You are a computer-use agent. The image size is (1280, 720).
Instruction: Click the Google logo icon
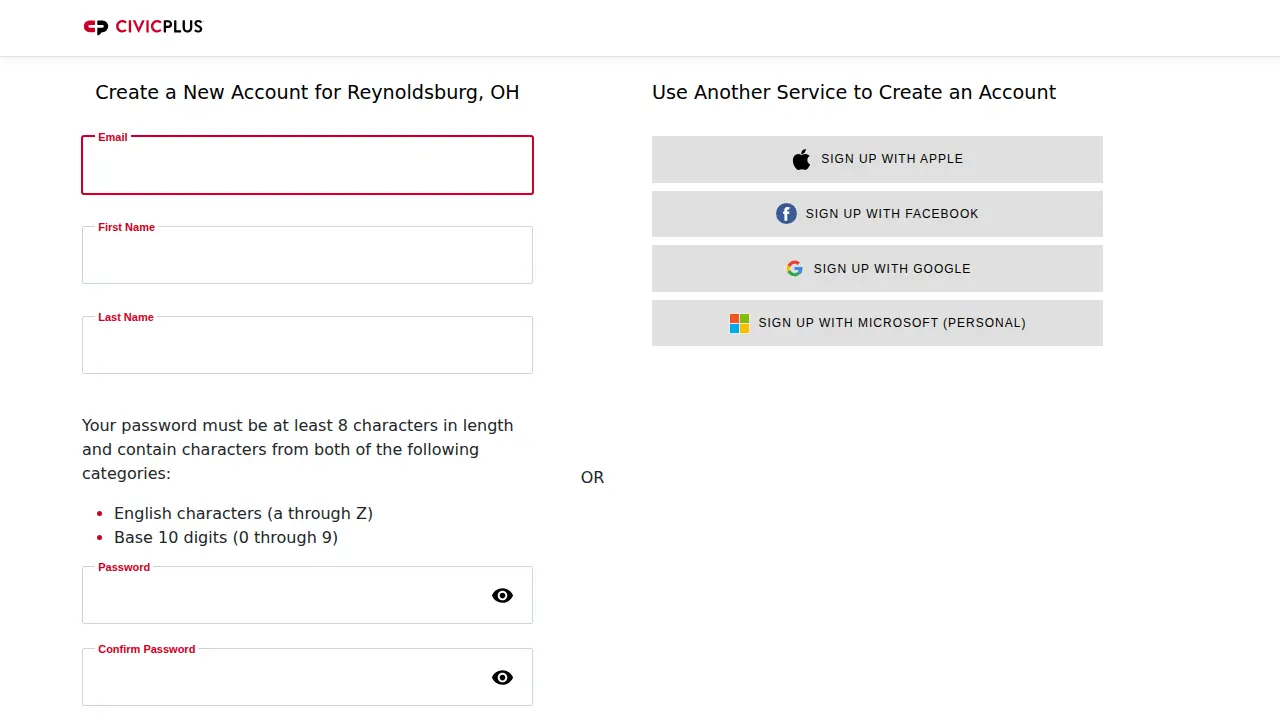[794, 268]
